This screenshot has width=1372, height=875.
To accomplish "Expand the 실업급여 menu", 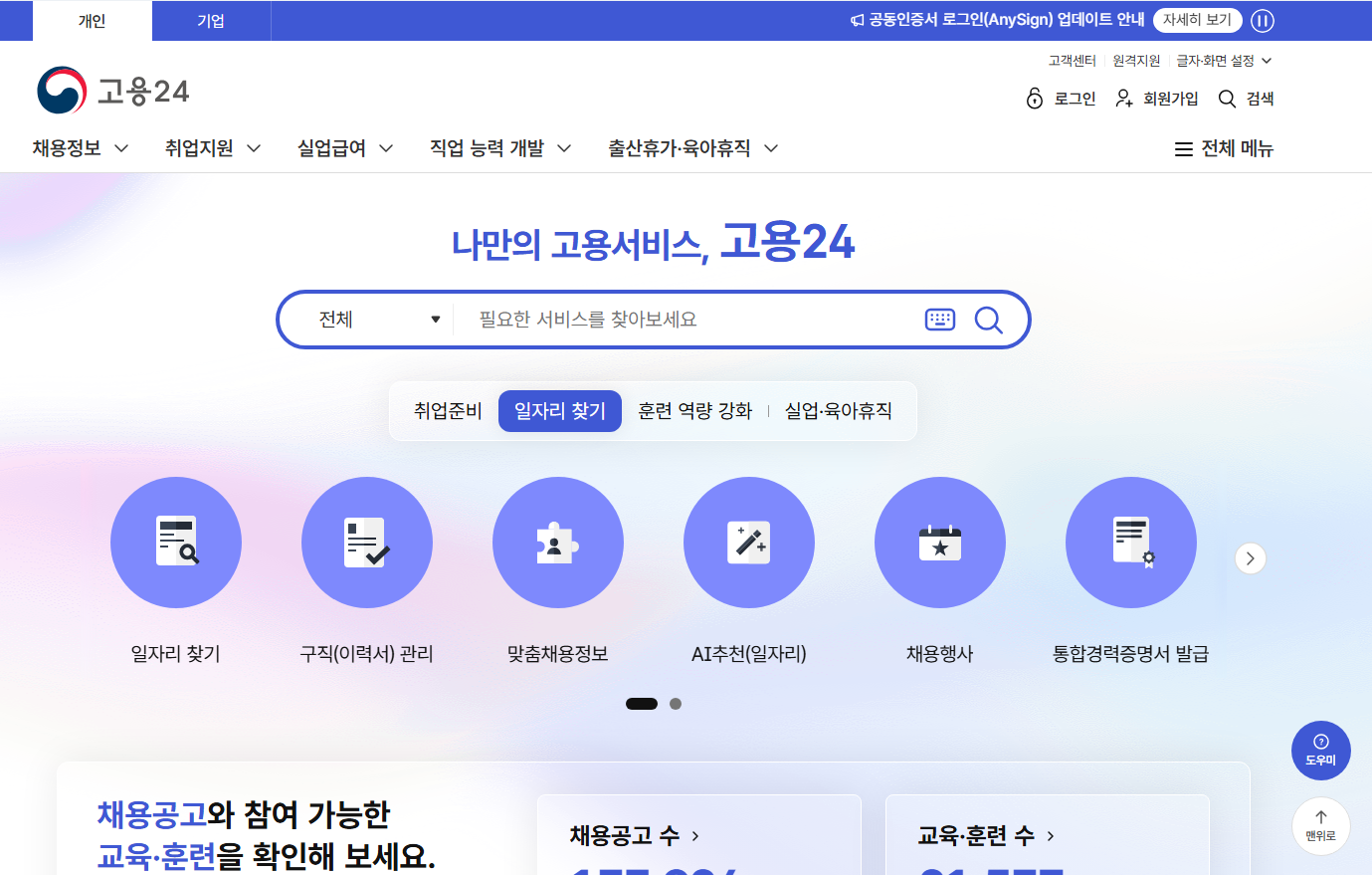I will pyautogui.click(x=345, y=148).
